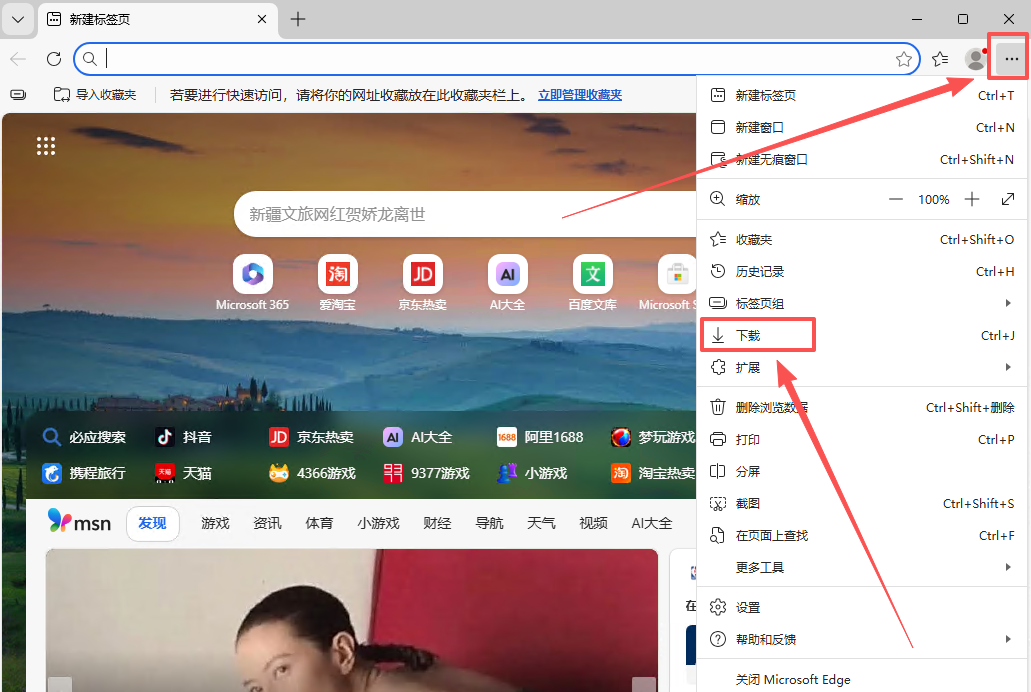Expand the 标签页组 submenu arrow

point(1008,303)
